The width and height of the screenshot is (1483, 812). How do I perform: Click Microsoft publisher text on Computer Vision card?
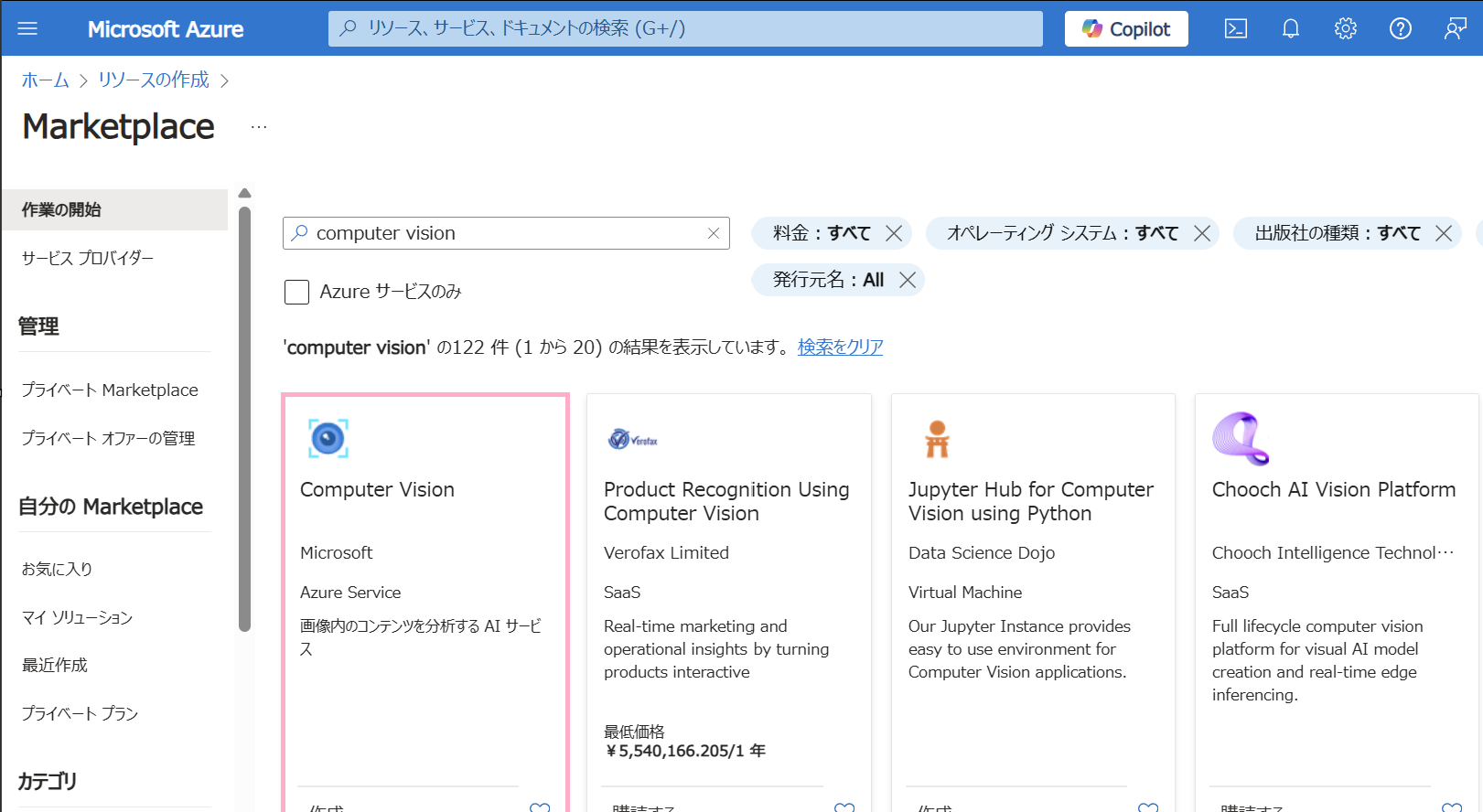[336, 553]
